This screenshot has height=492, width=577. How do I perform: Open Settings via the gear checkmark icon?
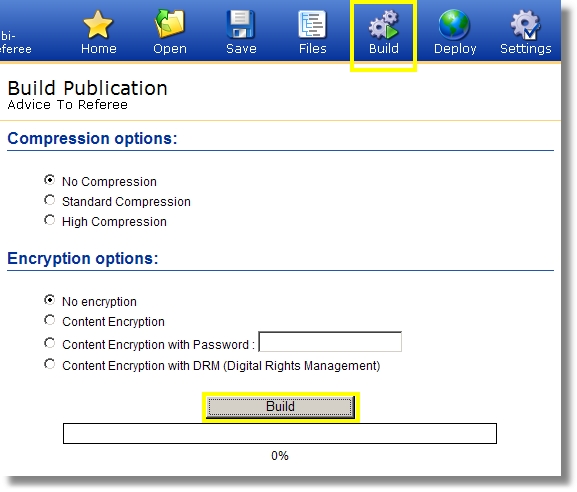525,25
